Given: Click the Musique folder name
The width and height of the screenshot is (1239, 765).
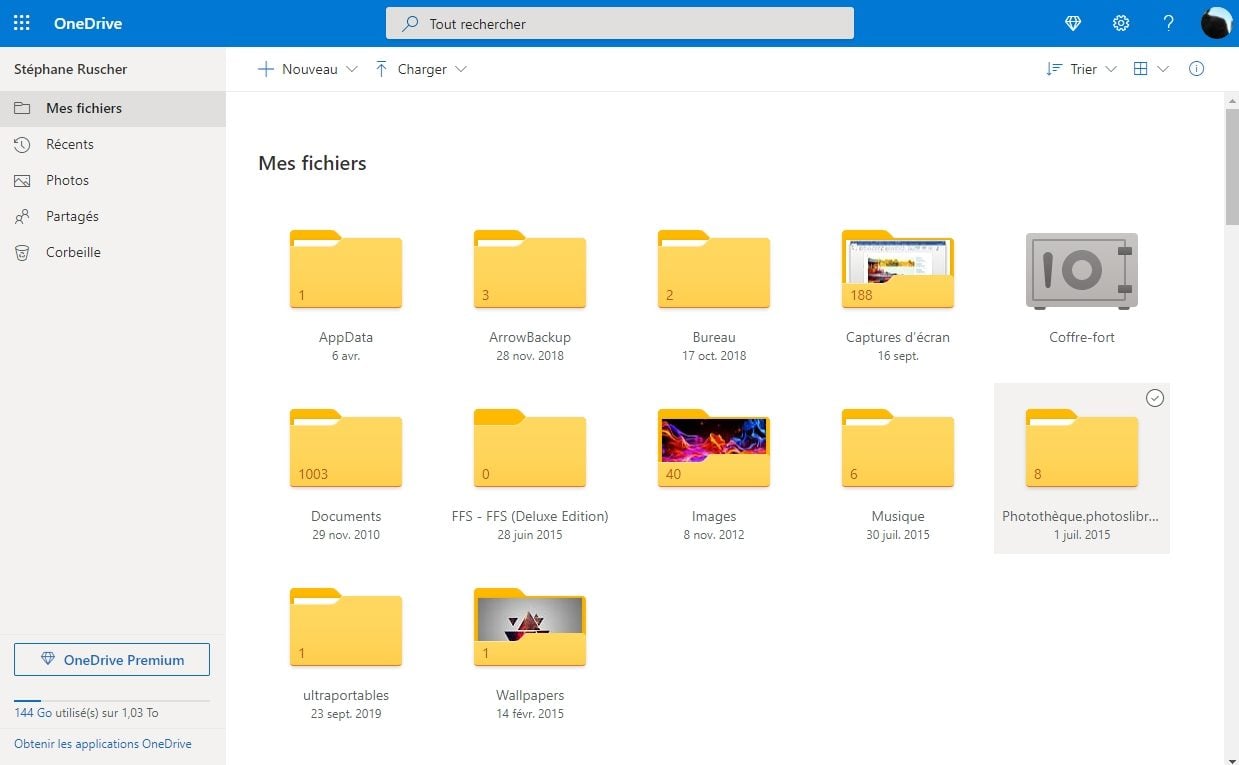Looking at the screenshot, I should point(898,516).
